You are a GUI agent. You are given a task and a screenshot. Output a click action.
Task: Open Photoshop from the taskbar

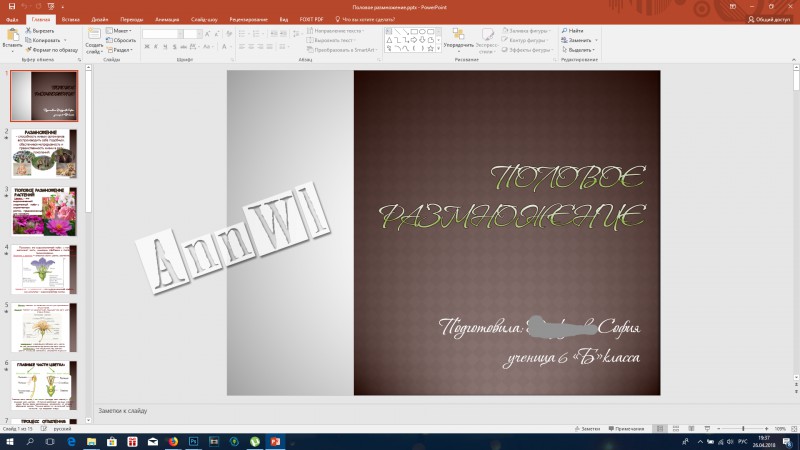pyautogui.click(x=193, y=441)
